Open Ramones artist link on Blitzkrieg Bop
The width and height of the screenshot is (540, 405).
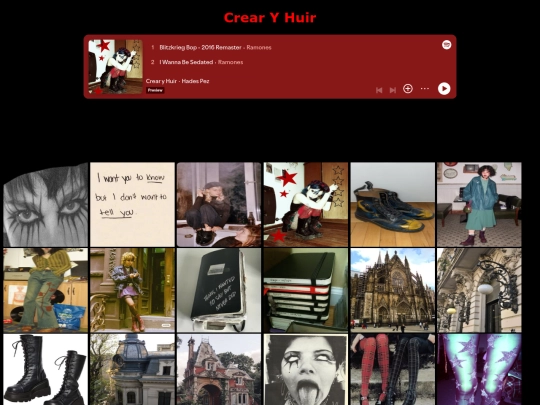click(x=259, y=48)
